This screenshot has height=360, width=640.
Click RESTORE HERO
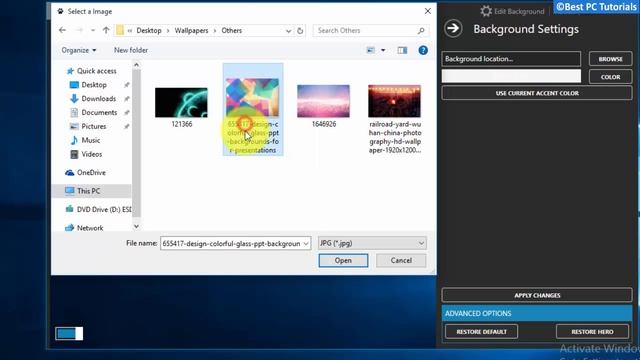(592, 331)
